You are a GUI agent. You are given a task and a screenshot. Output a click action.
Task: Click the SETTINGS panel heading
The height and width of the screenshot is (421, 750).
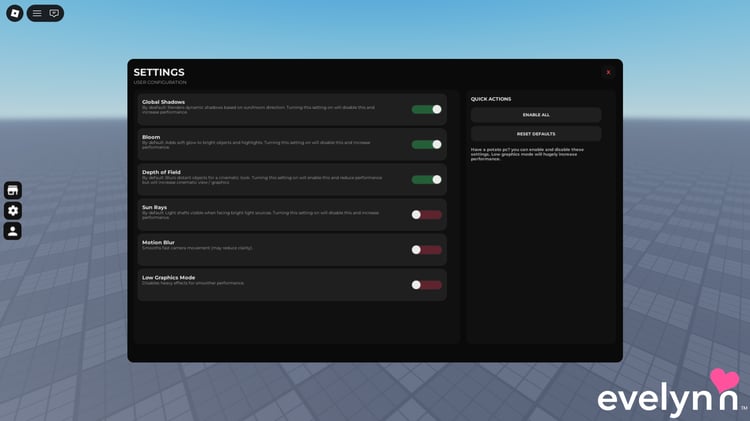coord(159,72)
